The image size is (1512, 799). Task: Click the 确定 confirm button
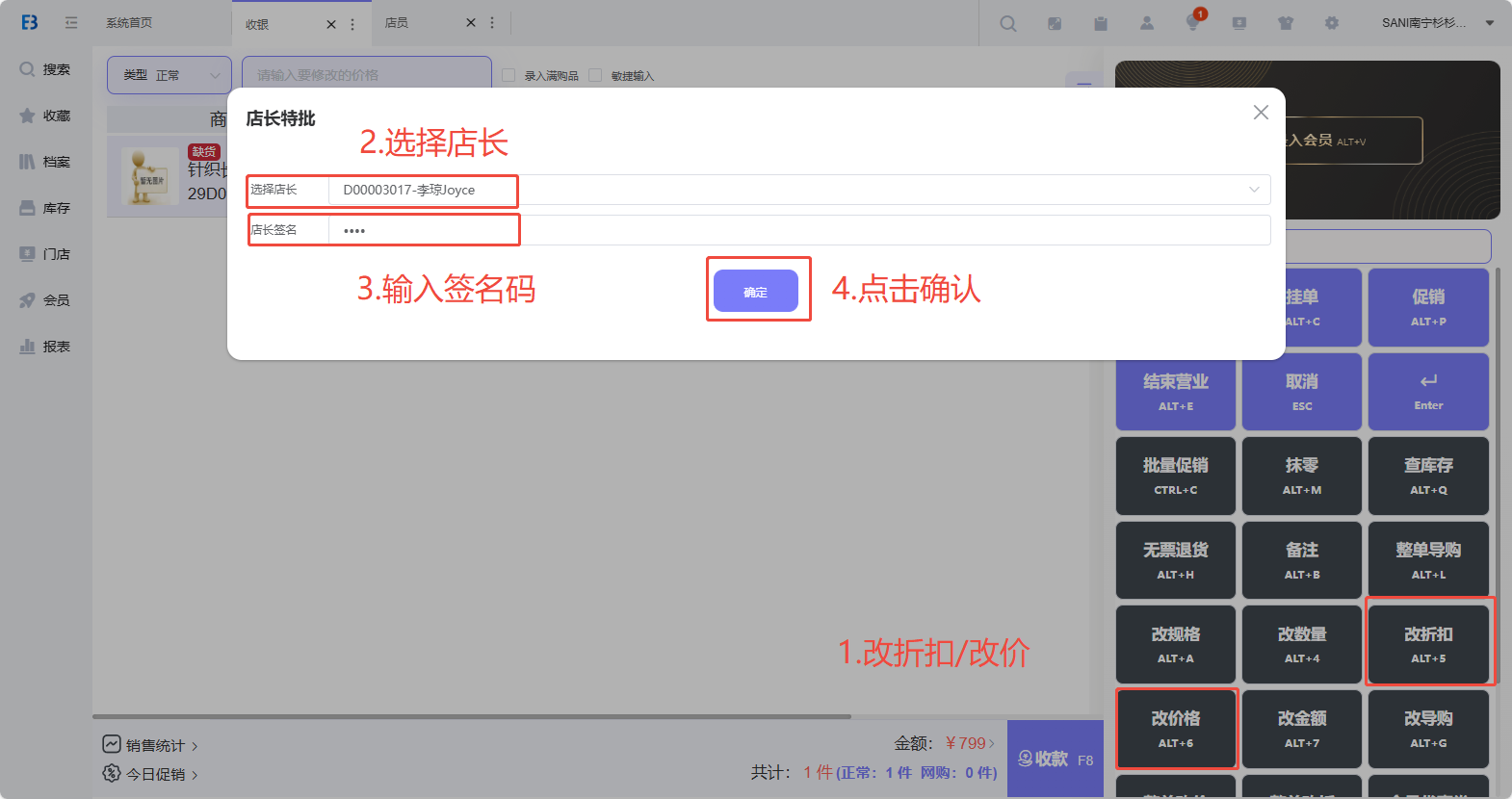pos(756,291)
